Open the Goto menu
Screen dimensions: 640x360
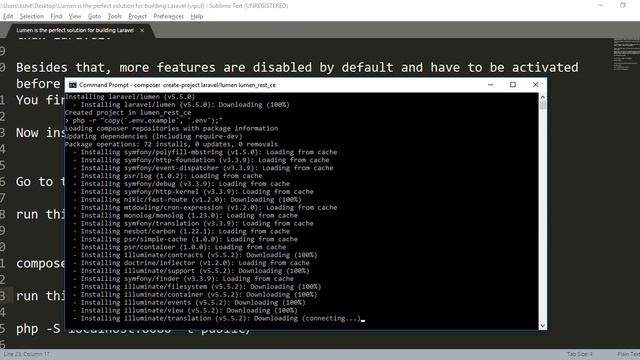pos(94,16)
